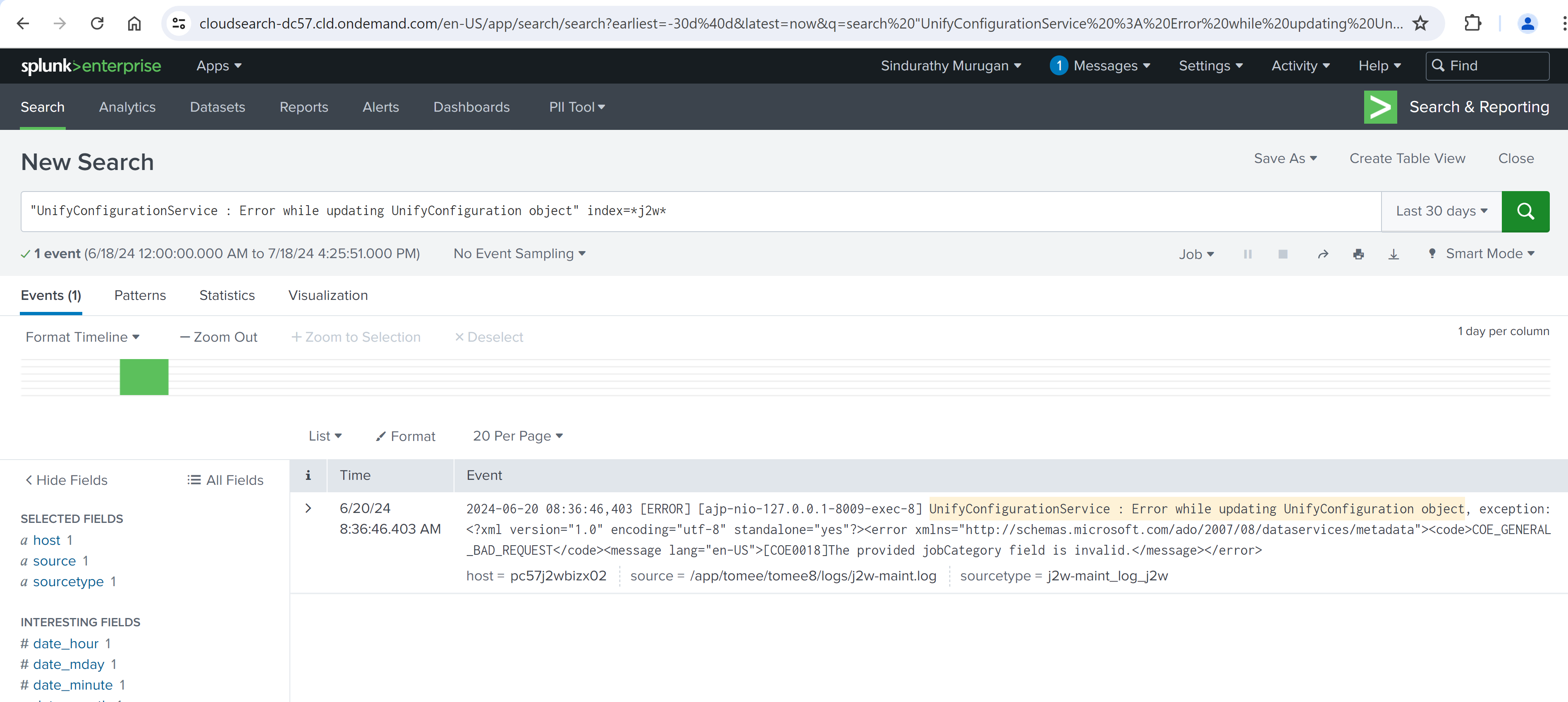This screenshot has height=702, width=1568.
Task: Click the blue Messages count badge
Action: (x=1059, y=66)
